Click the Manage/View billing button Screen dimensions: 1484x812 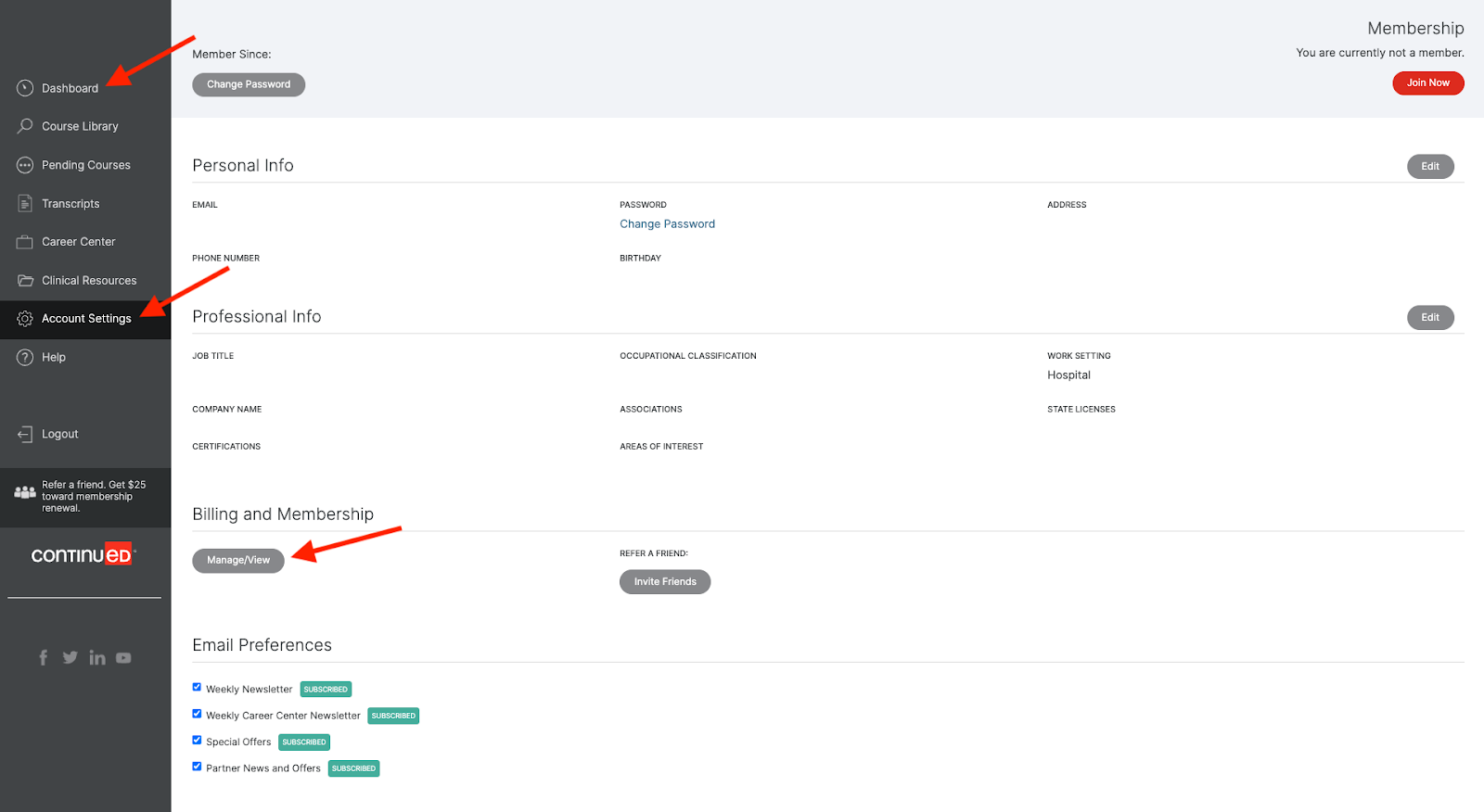click(x=238, y=561)
